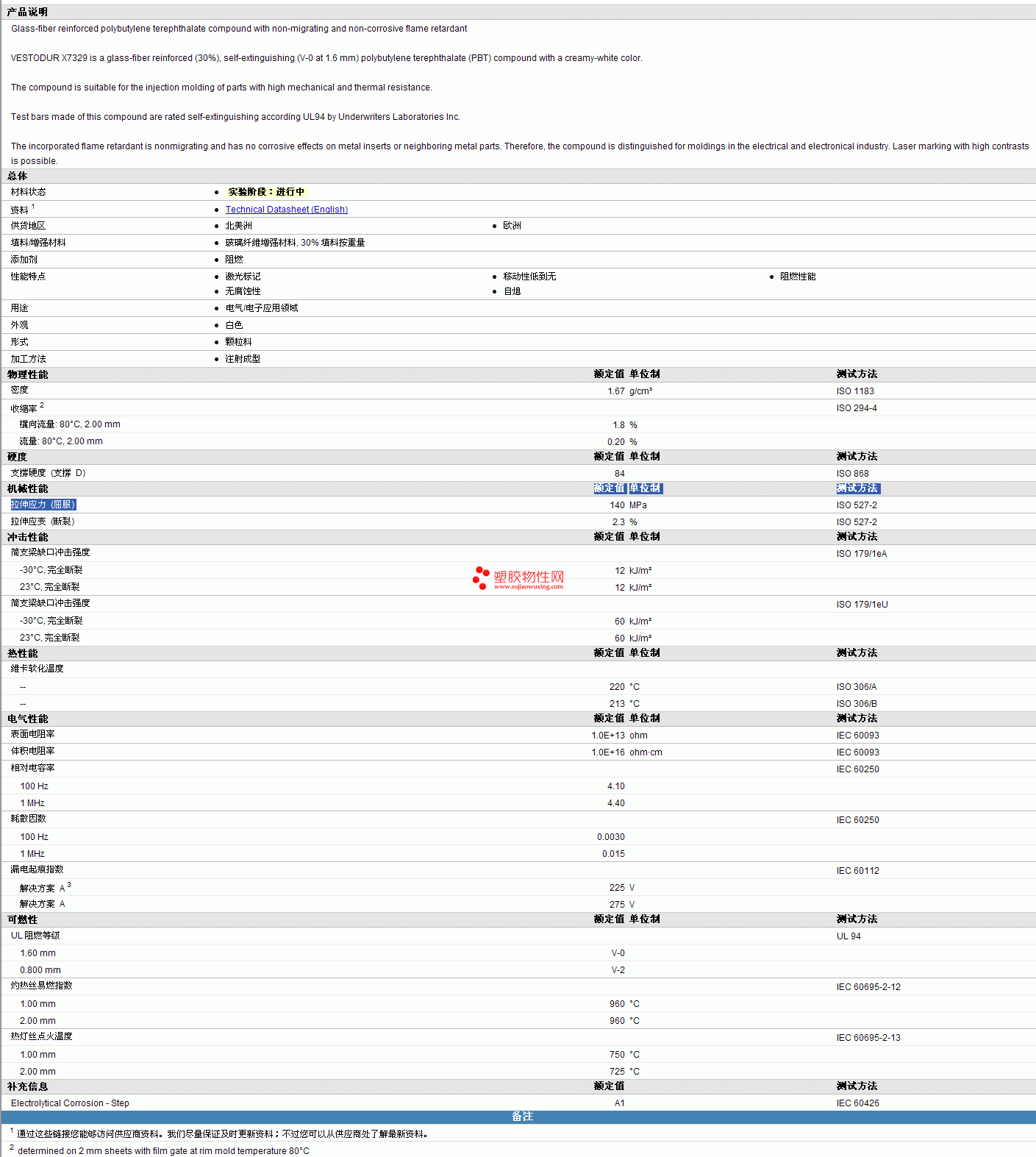Image resolution: width=1036 pixels, height=1157 pixels.
Task: Select the highlighted 拉伸应力 (屈服) row label
Action: coord(43,505)
